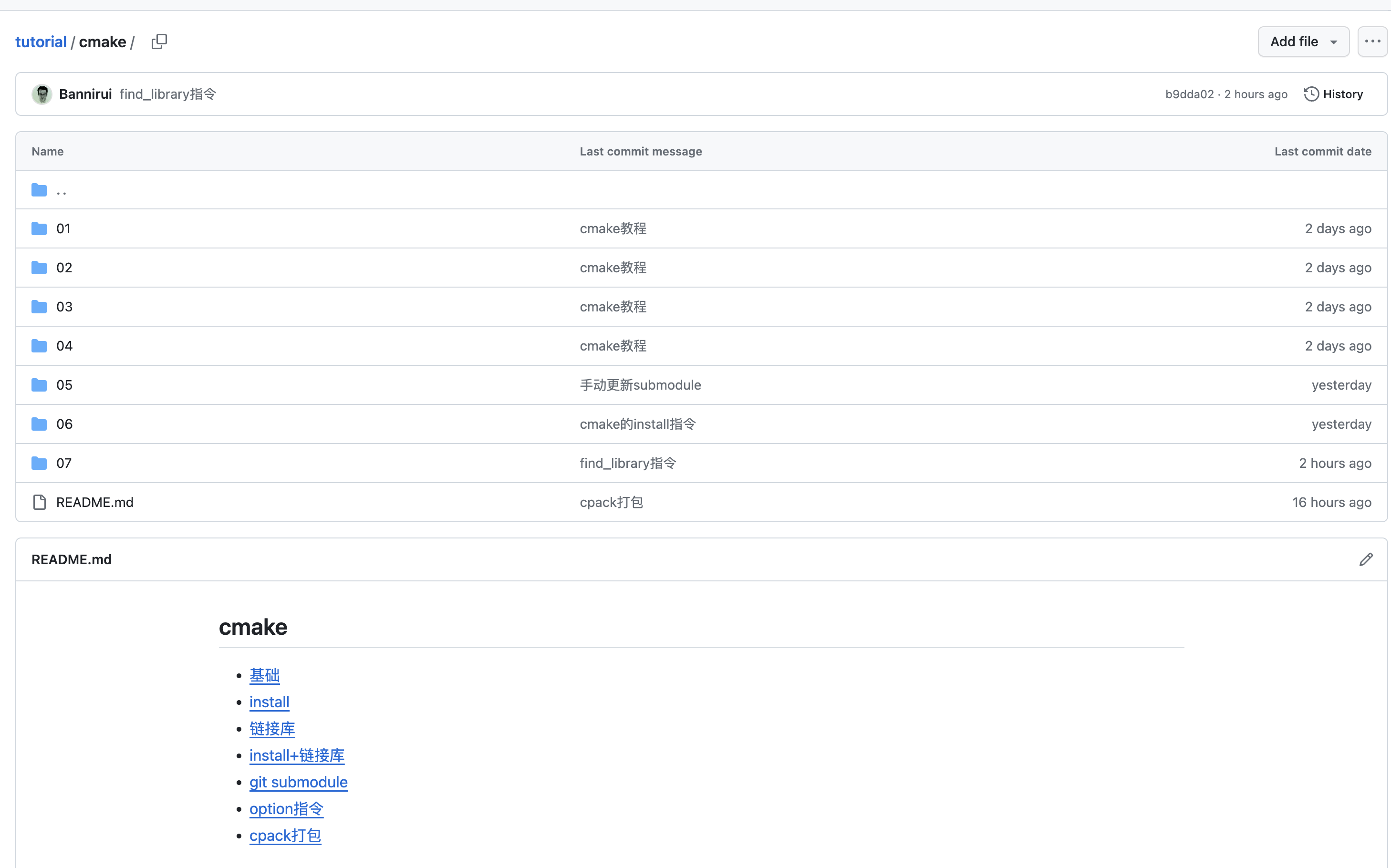
Task: Copy the cmake path with copy icon
Action: click(159, 42)
